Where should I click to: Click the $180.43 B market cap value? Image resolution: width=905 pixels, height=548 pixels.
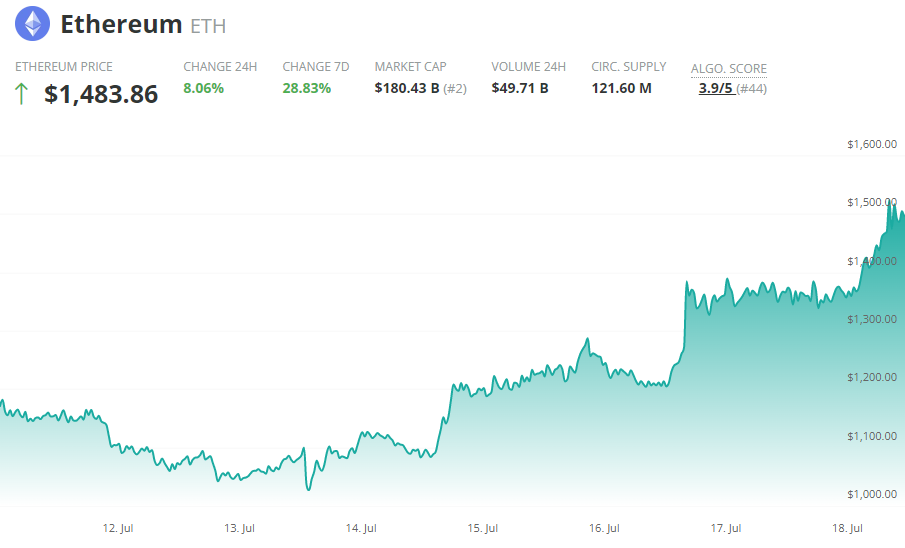[x=407, y=88]
